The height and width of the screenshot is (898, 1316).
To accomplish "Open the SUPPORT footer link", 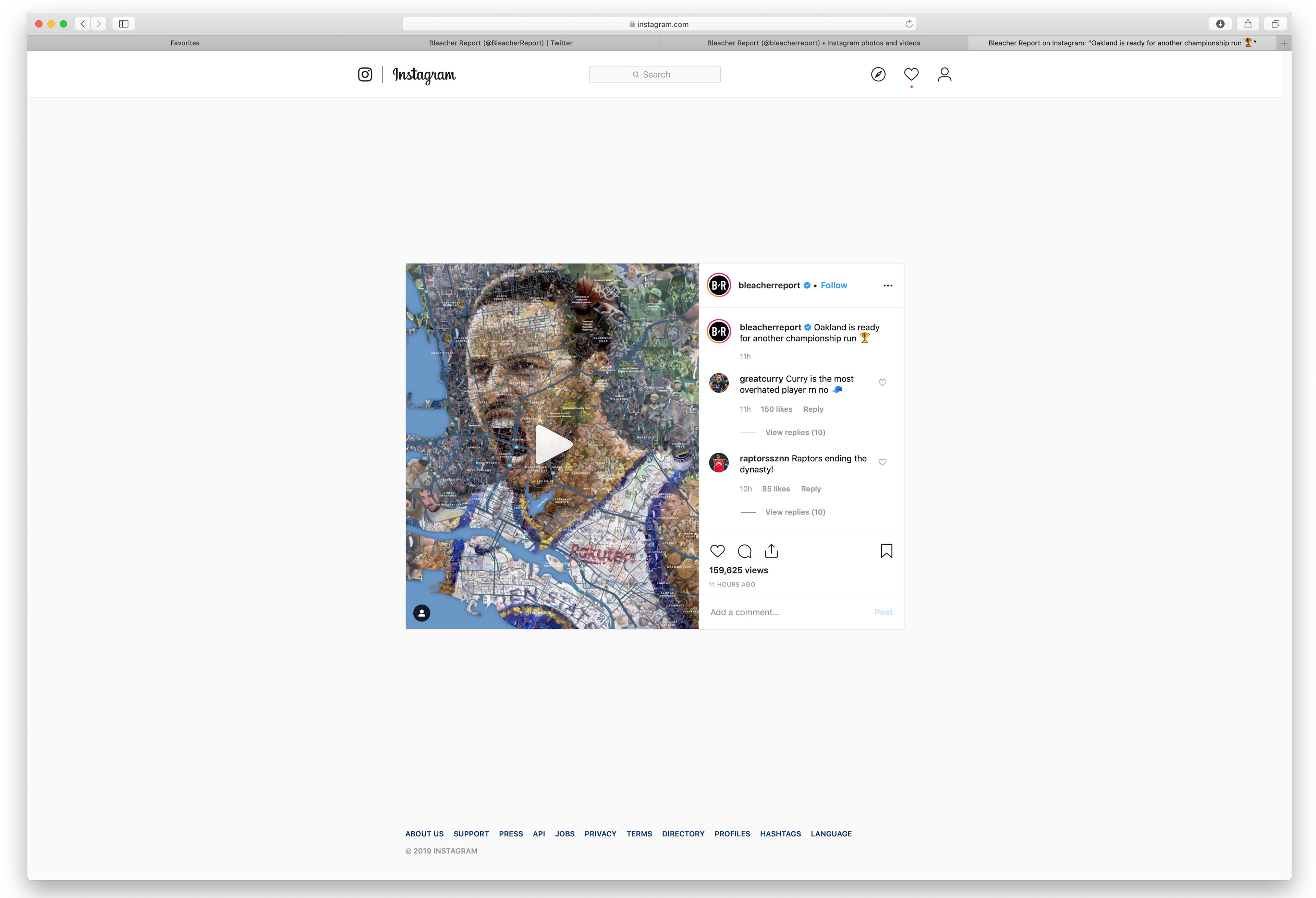I will (471, 834).
